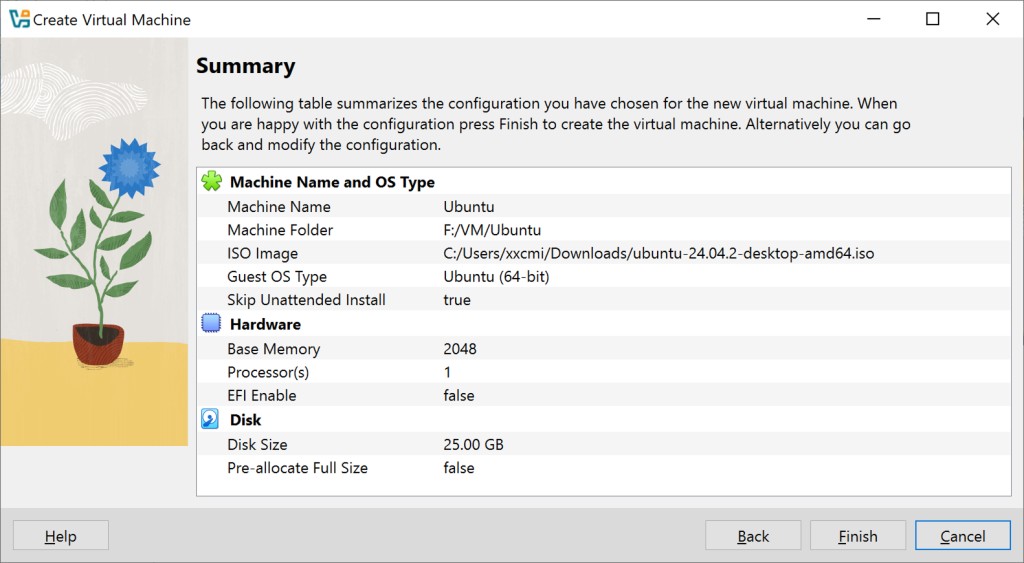Click the ubuntu-24.04.2-desktop-amd64.iso path
The image size is (1024, 563).
click(x=659, y=253)
